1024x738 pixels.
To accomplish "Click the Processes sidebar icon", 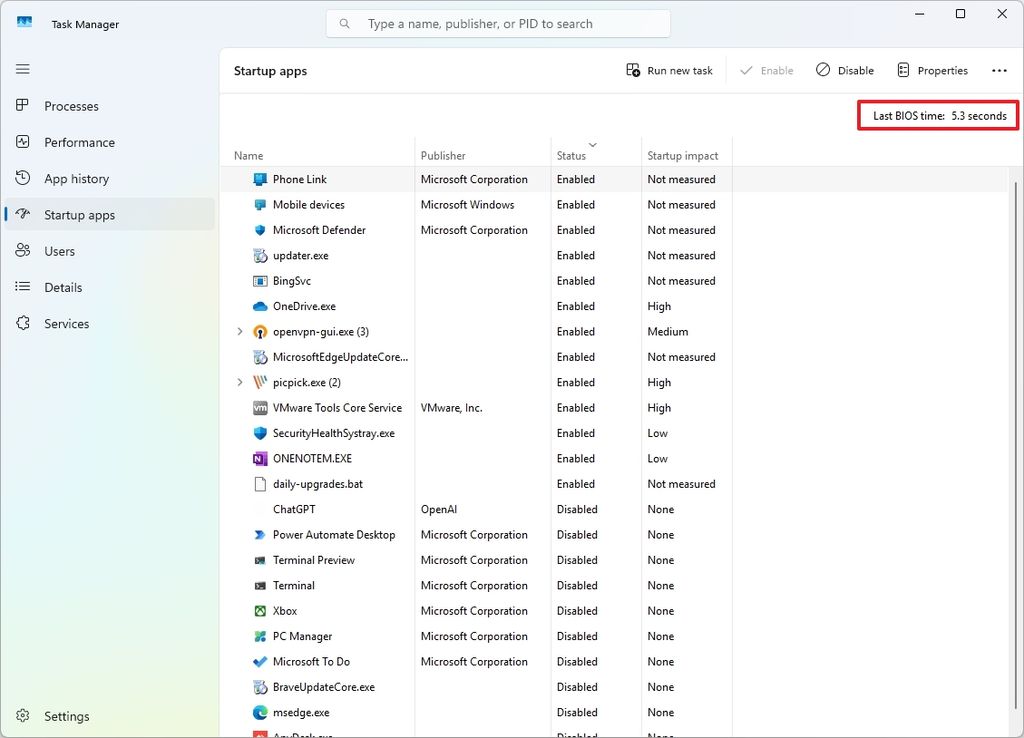I will pos(23,105).
